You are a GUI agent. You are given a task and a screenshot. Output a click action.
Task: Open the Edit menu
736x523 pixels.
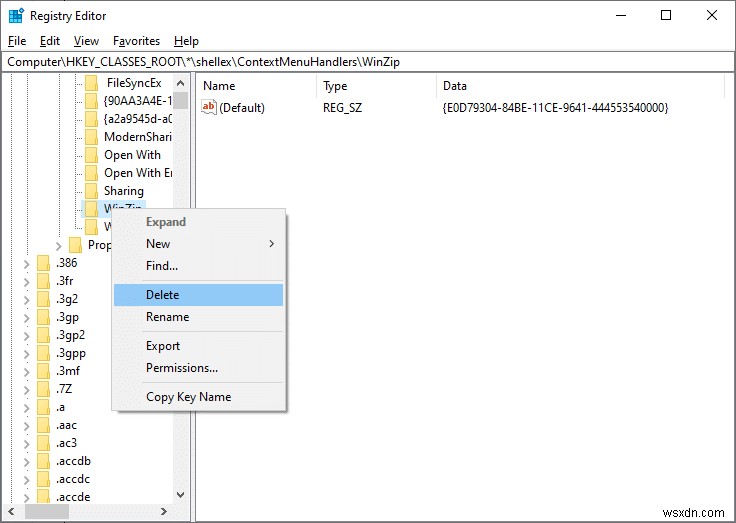50,41
